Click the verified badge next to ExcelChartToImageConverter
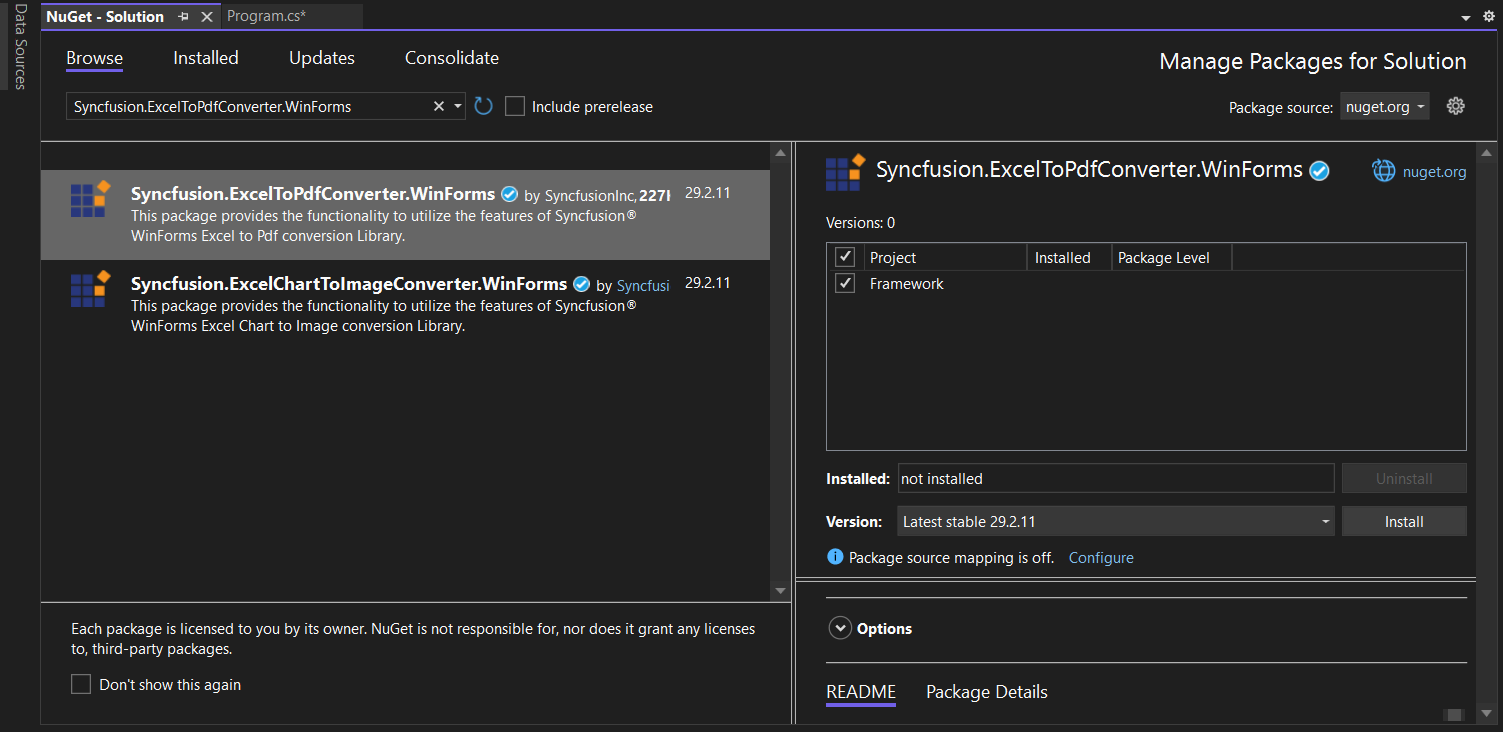1503x732 pixels. coord(581,283)
